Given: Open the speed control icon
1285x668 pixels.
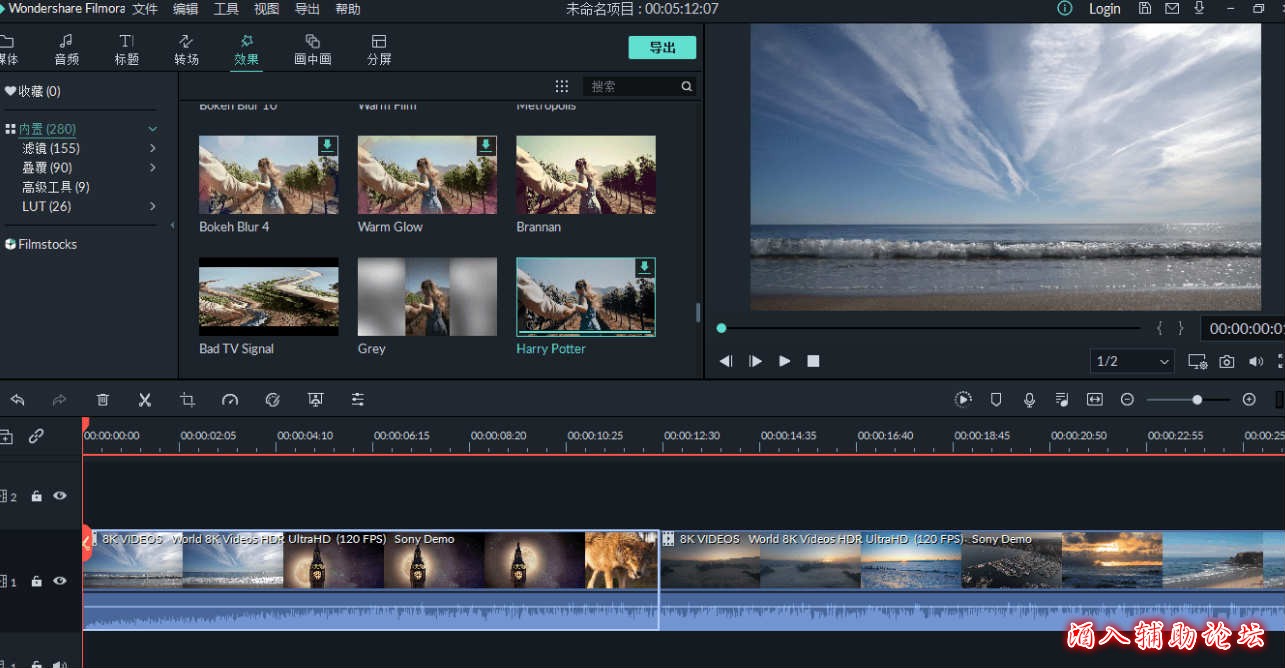Looking at the screenshot, I should (x=230, y=400).
